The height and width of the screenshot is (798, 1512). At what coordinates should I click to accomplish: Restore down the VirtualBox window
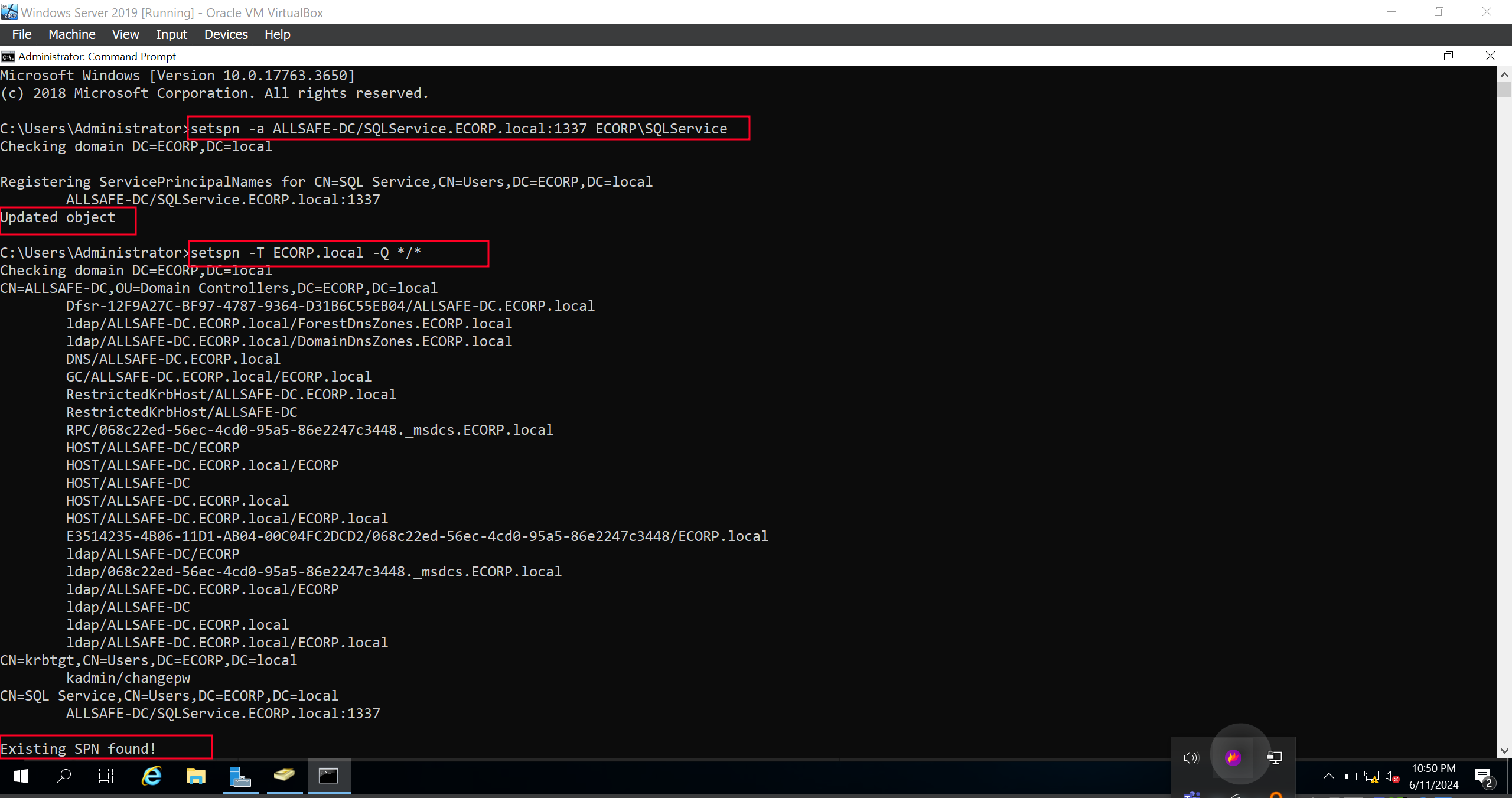[1439, 12]
